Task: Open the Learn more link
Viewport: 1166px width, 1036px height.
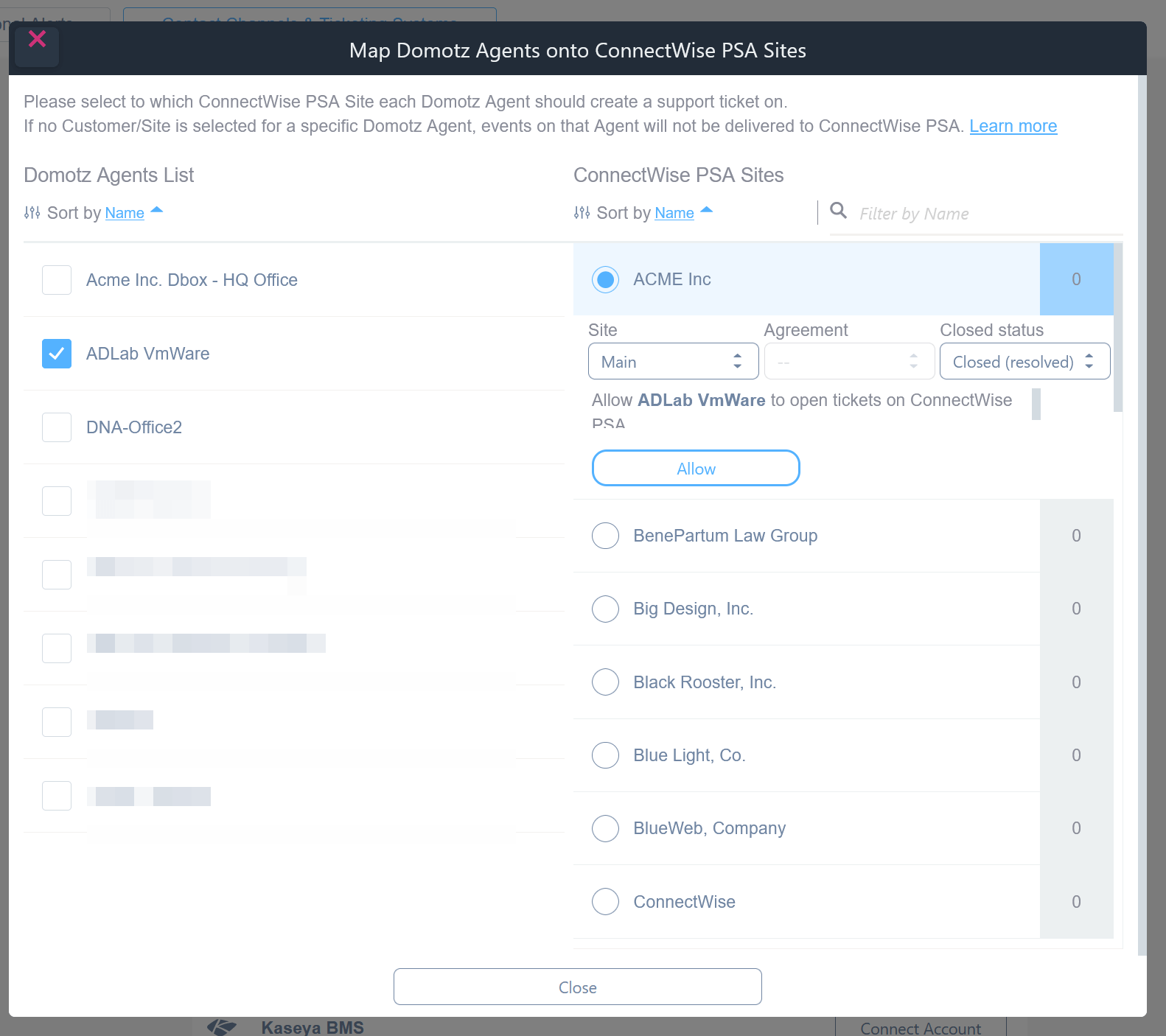Action: 1013,126
